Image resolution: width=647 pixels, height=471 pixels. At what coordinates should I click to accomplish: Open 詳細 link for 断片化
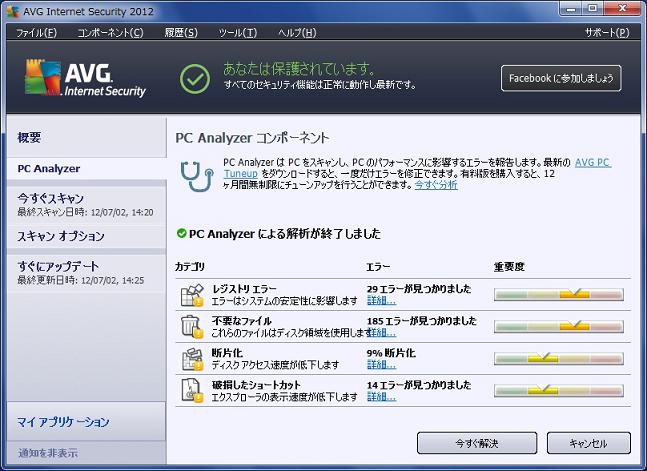381,364
